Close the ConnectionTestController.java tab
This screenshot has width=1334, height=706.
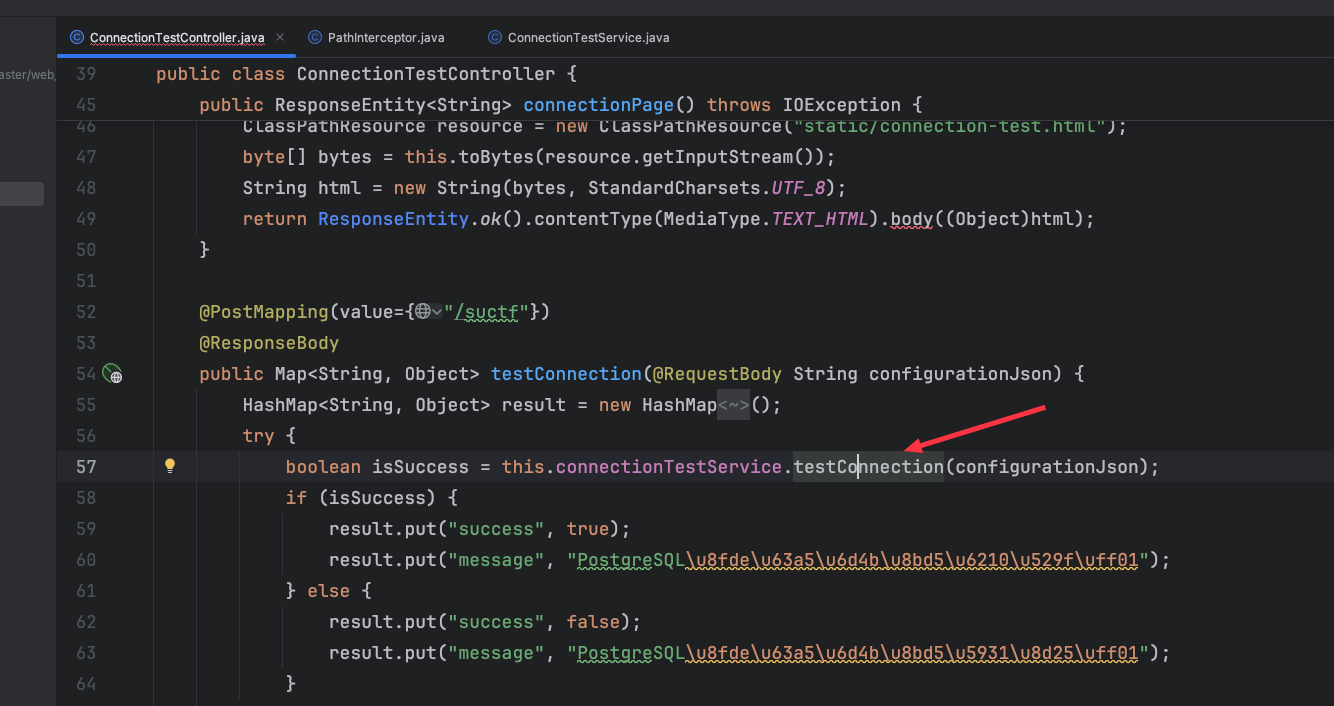[279, 38]
